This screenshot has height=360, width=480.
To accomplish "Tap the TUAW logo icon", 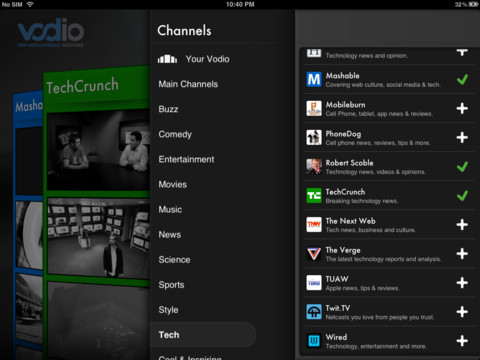I will coord(314,283).
